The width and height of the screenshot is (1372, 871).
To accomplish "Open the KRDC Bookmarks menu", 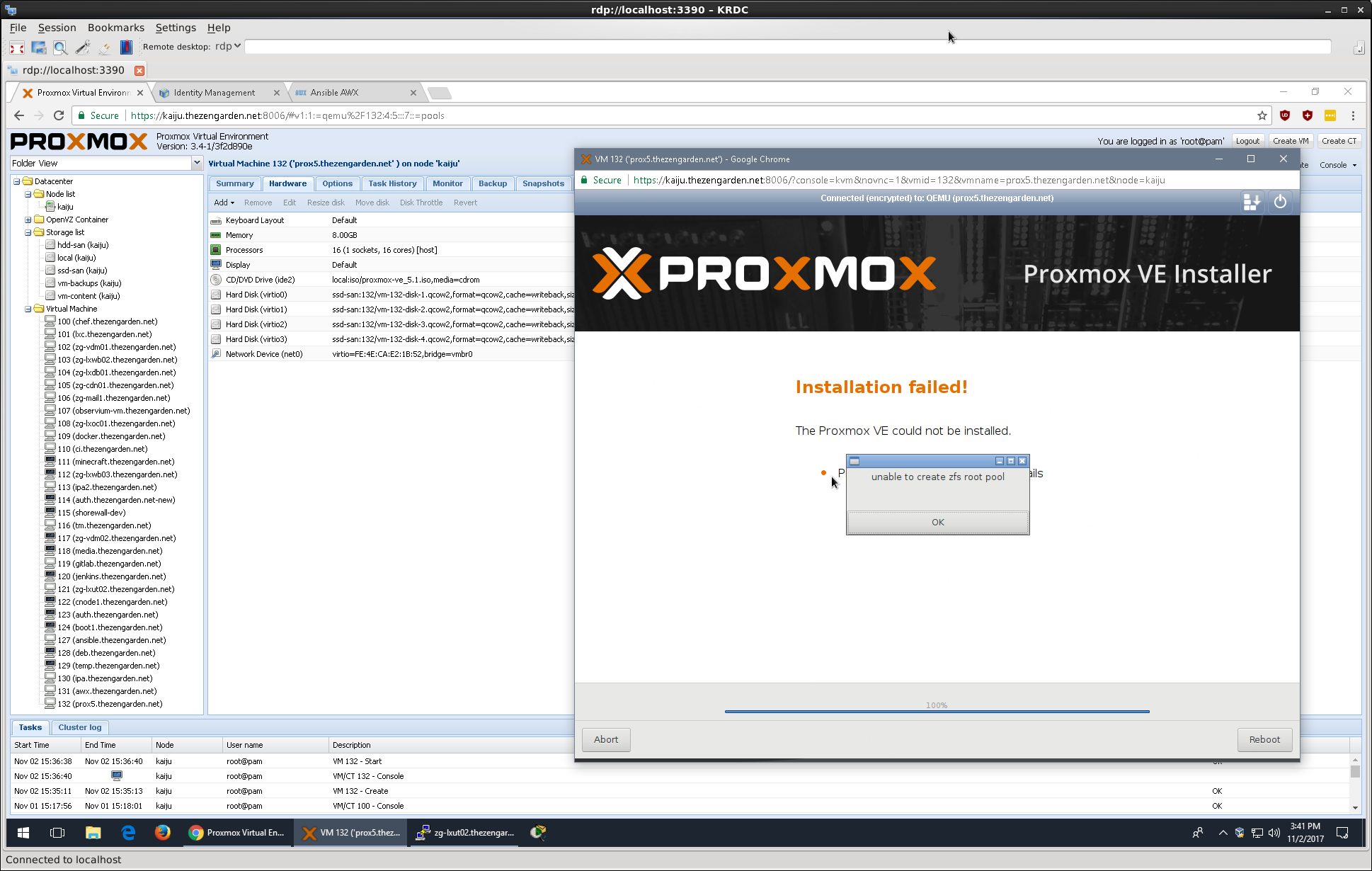I will (115, 28).
